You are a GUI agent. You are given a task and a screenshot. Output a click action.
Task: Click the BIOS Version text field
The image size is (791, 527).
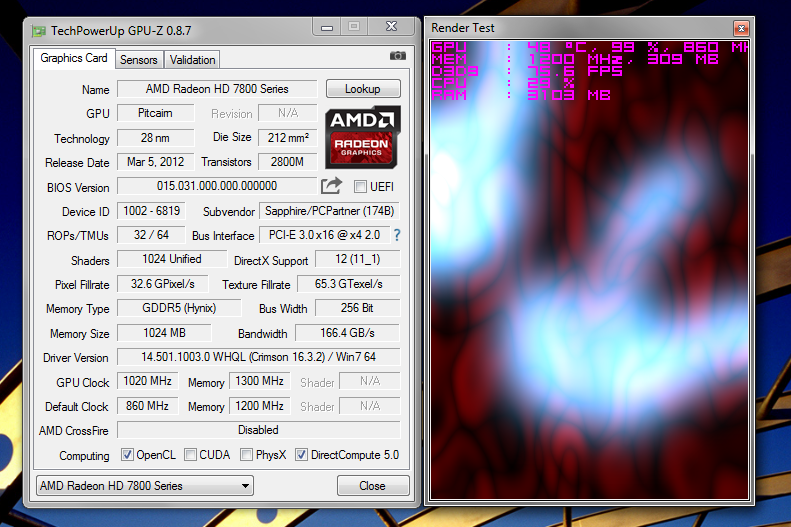tap(217, 186)
